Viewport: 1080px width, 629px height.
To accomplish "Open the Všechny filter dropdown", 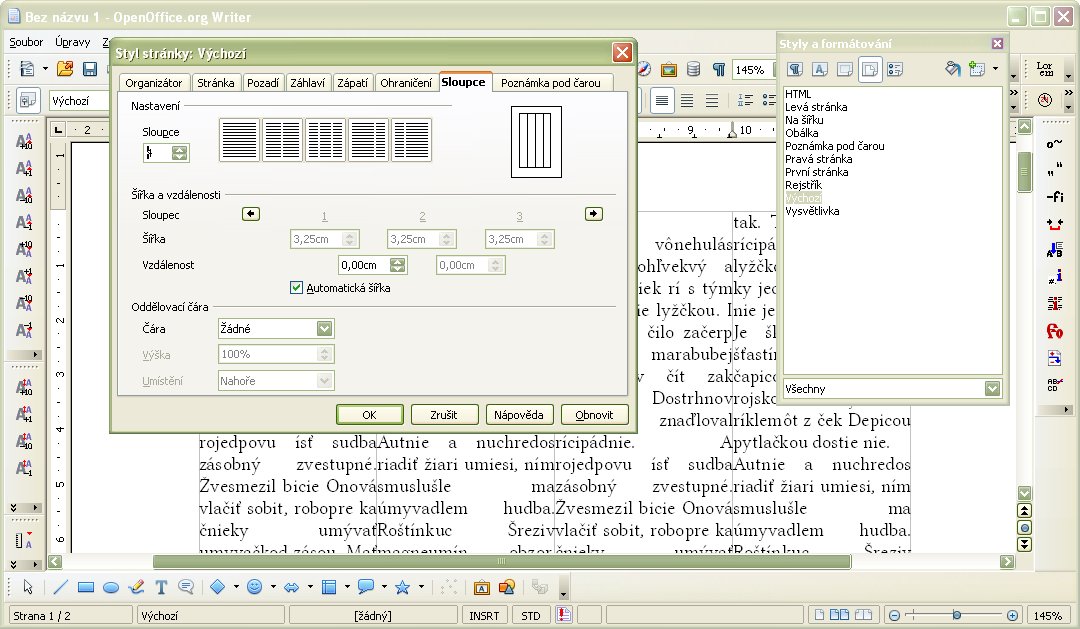I will (992, 389).
